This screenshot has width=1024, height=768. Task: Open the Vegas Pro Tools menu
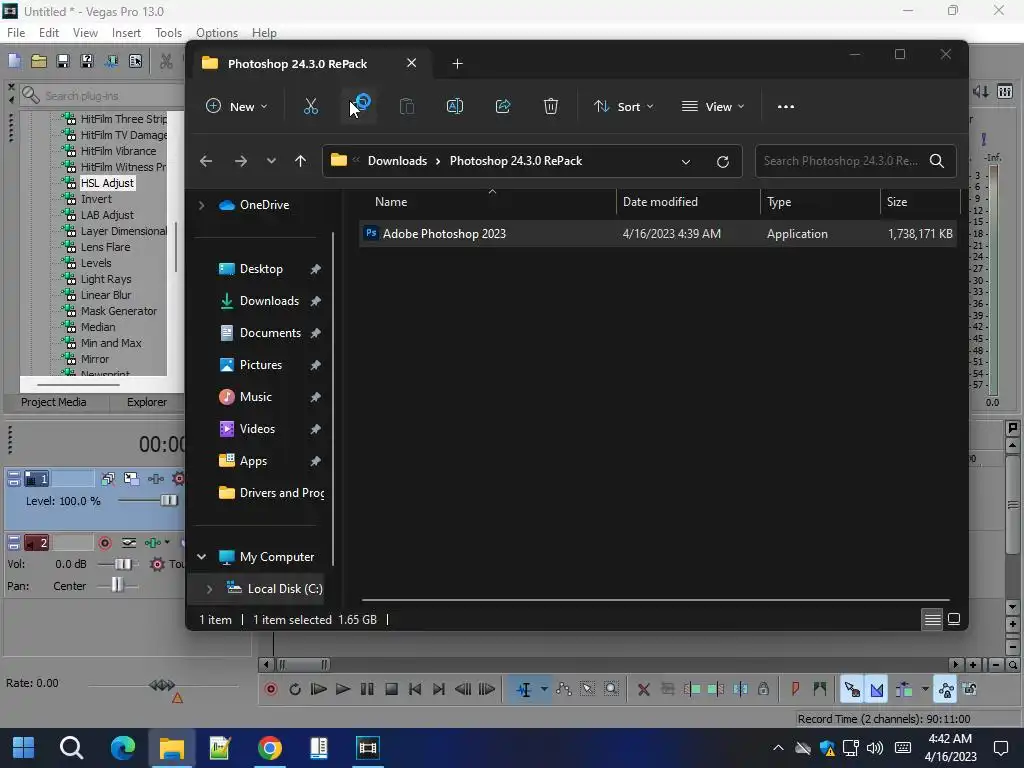coord(168,33)
